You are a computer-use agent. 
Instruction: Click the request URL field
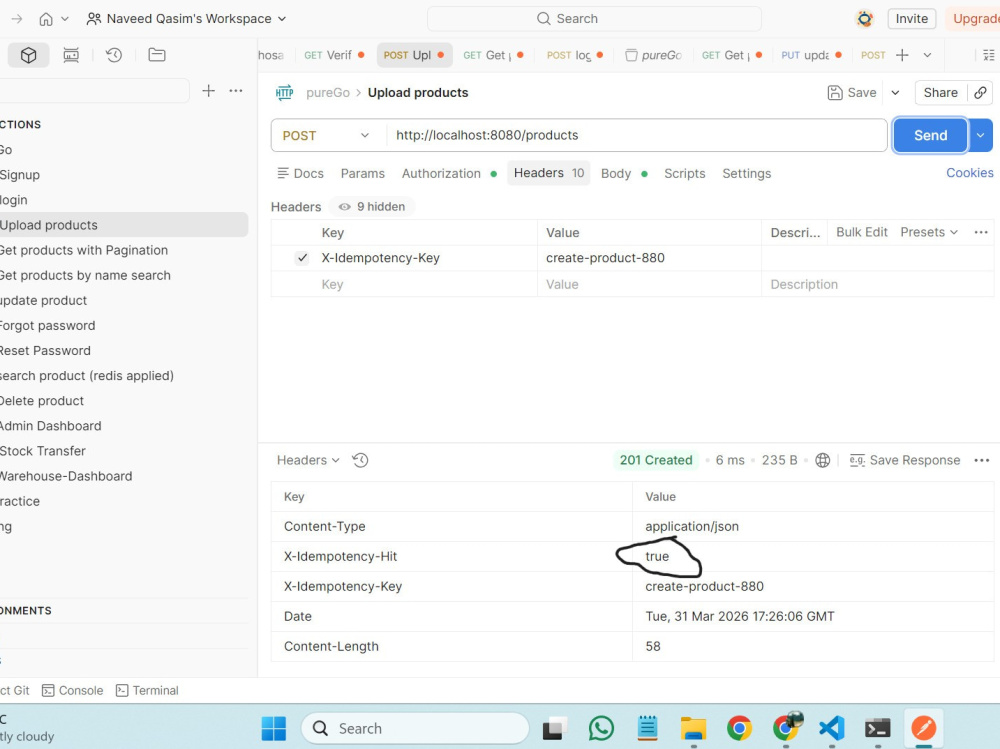coord(636,135)
